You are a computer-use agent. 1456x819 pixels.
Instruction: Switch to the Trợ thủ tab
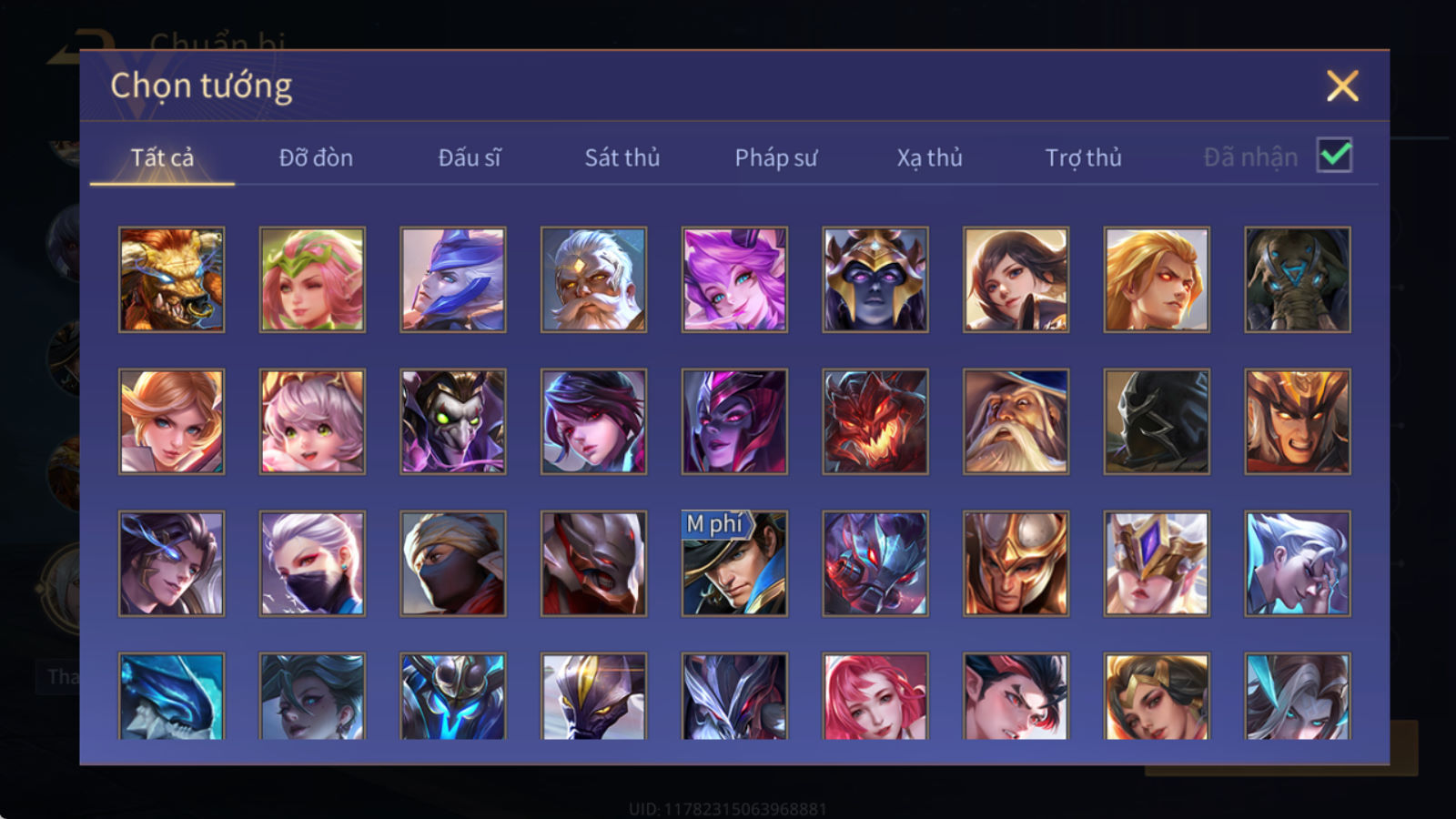tap(1083, 157)
